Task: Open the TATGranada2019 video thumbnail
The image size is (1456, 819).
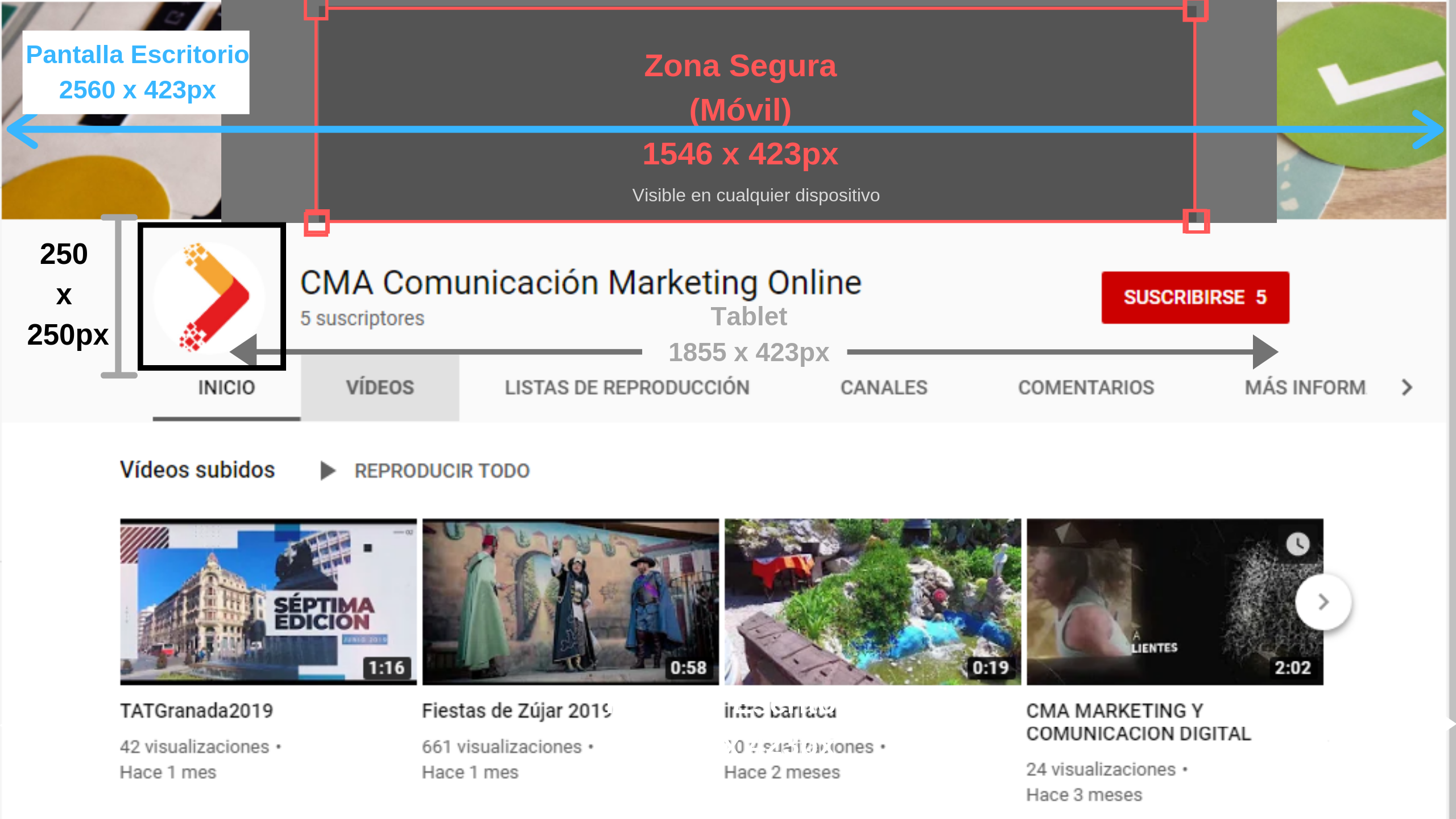Action: [x=268, y=601]
